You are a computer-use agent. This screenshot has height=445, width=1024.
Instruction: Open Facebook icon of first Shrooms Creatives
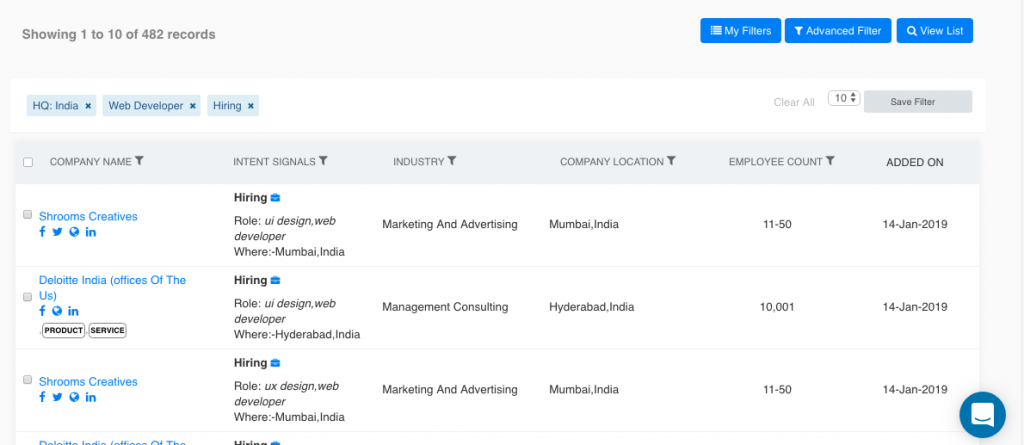point(42,232)
